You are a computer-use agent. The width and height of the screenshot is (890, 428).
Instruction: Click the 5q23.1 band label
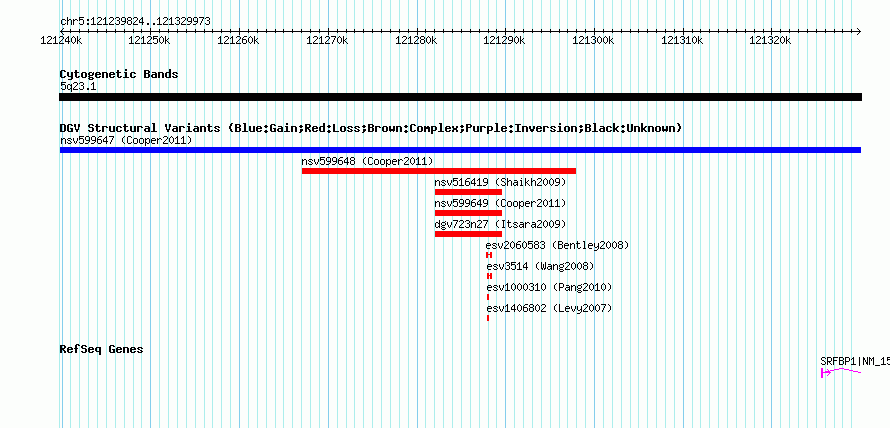[78, 86]
